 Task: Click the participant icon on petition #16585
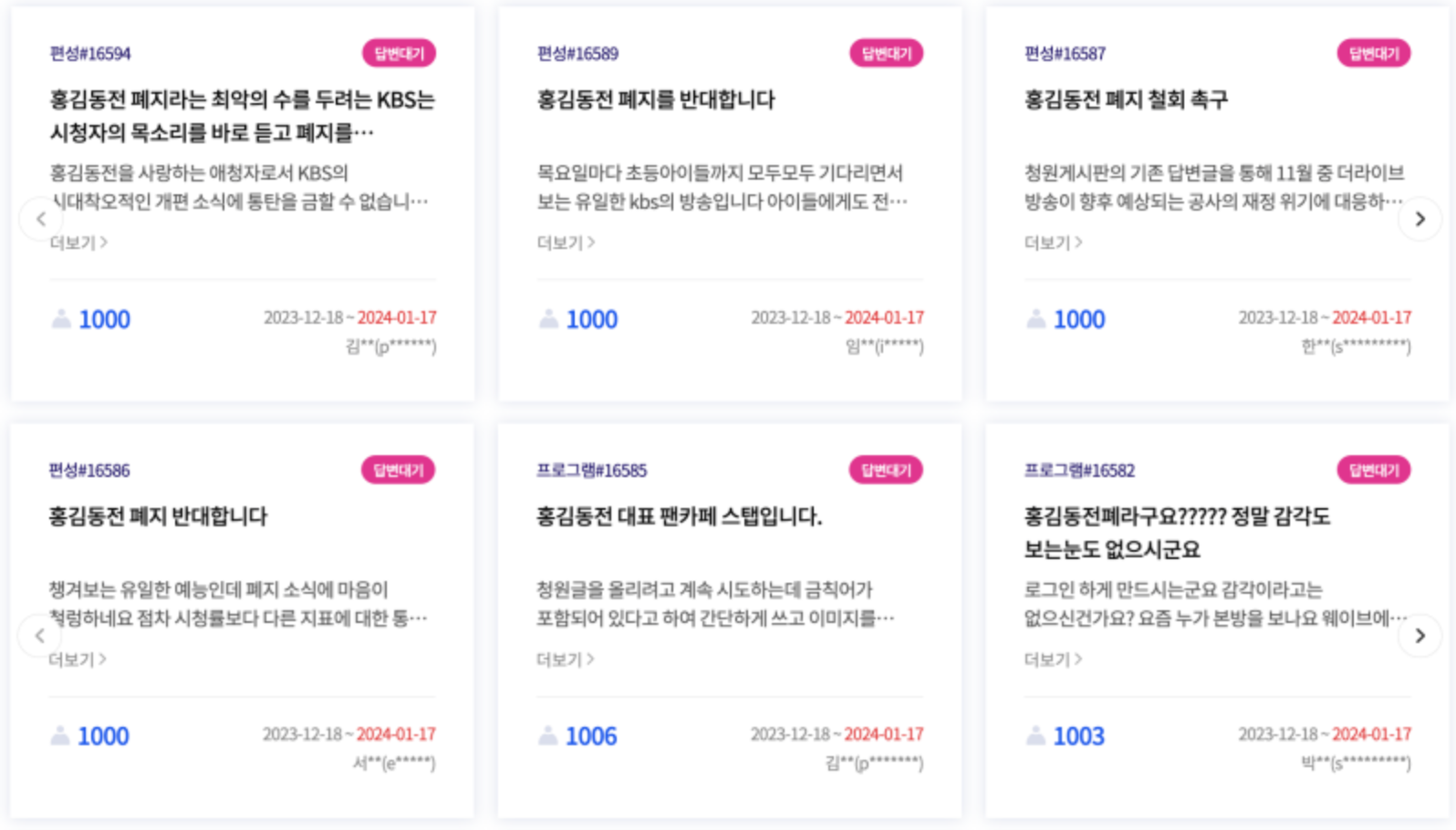pyautogui.click(x=551, y=737)
